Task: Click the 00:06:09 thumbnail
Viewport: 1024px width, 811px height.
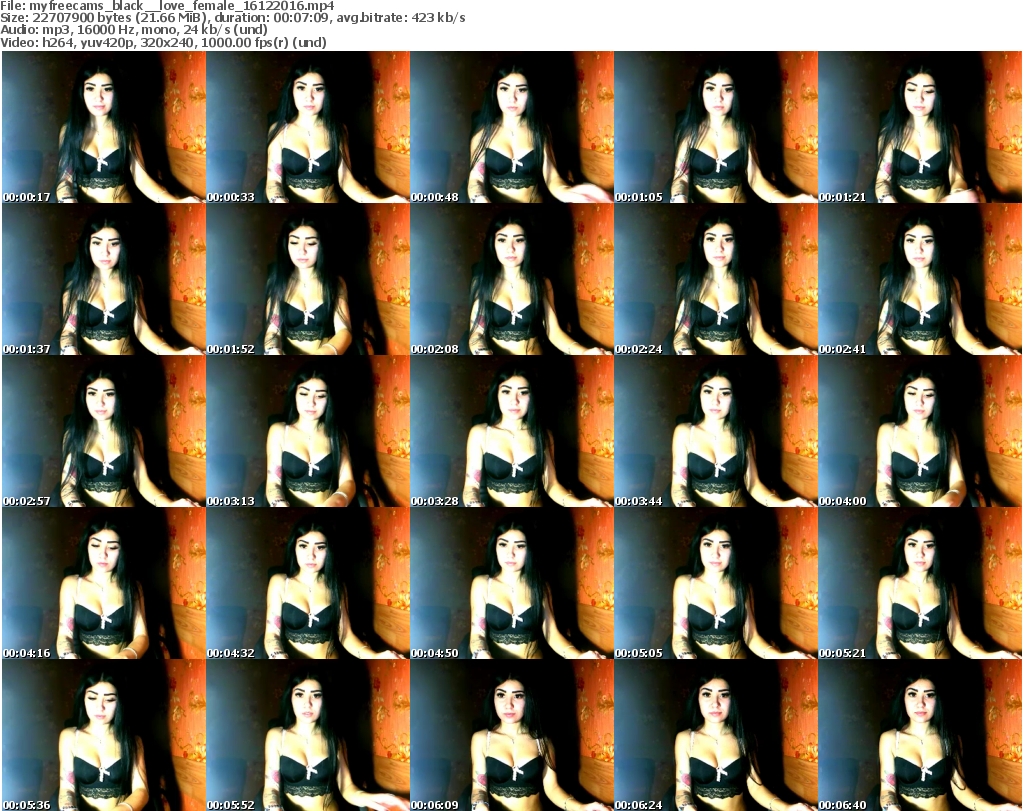Action: pos(511,735)
